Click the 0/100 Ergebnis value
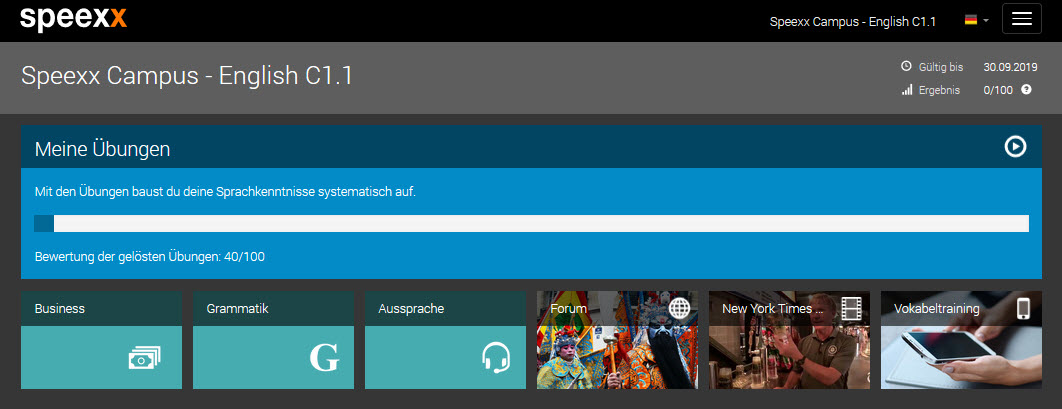The height and width of the screenshot is (409, 1062). tap(998, 90)
